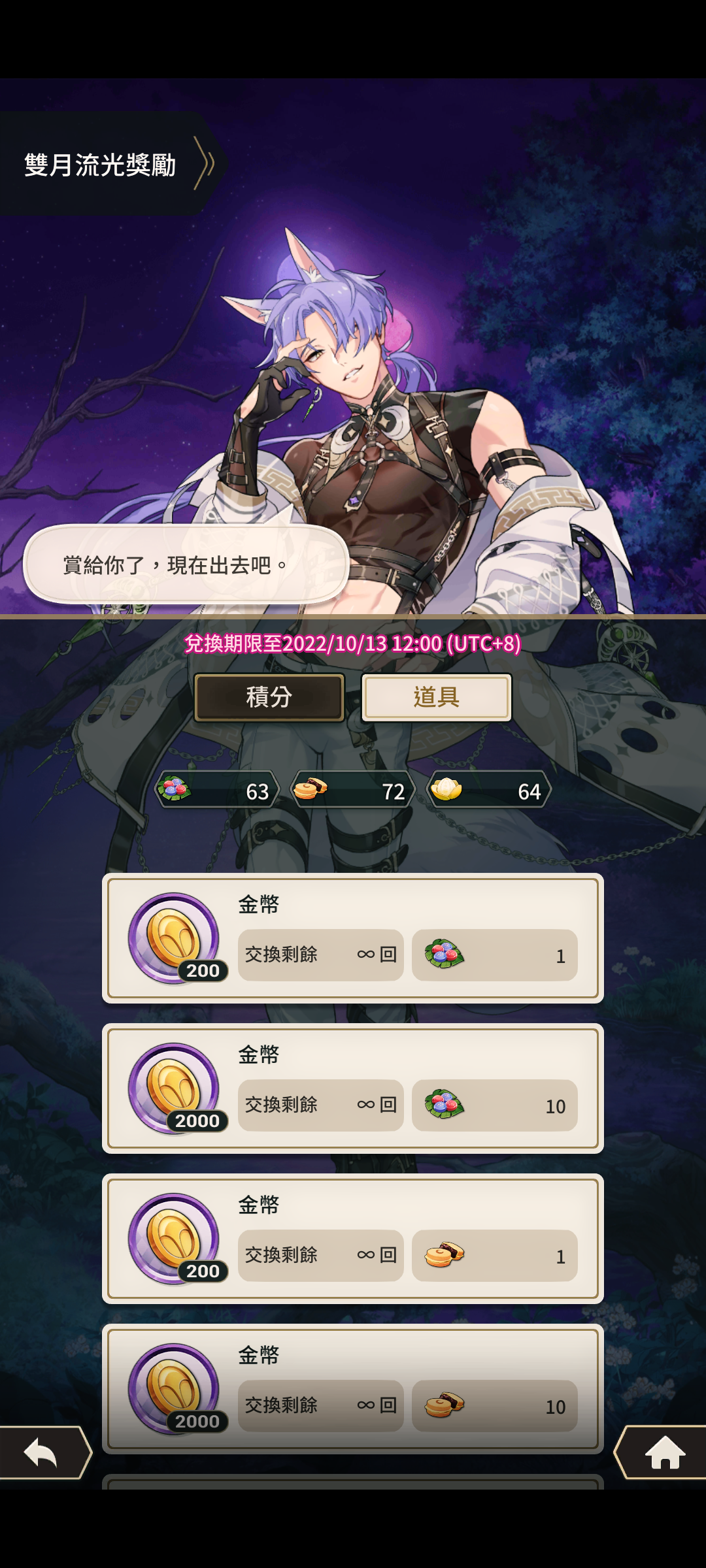The width and height of the screenshot is (706, 1568).
Task: Exchange 1 rice ball for 200 gold
Action: tap(353, 938)
